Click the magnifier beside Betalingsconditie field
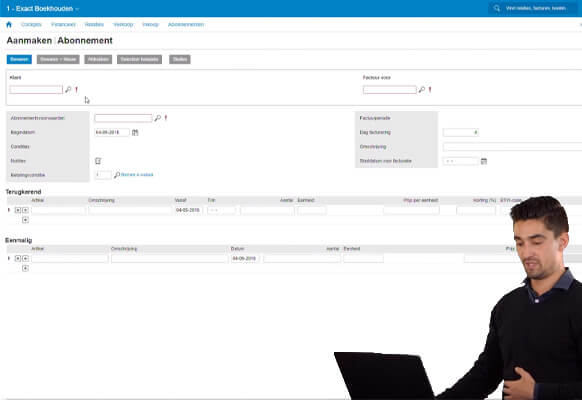This screenshot has height=400, width=582. click(x=117, y=175)
